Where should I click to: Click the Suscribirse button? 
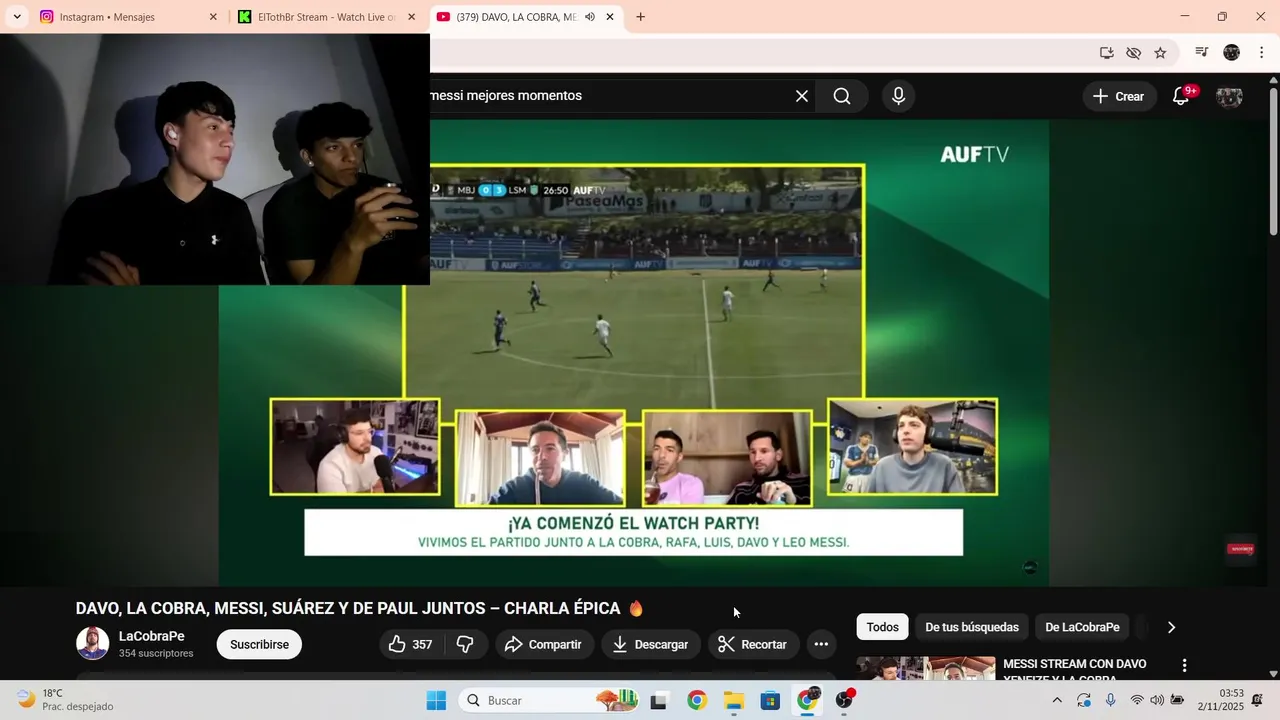point(259,644)
